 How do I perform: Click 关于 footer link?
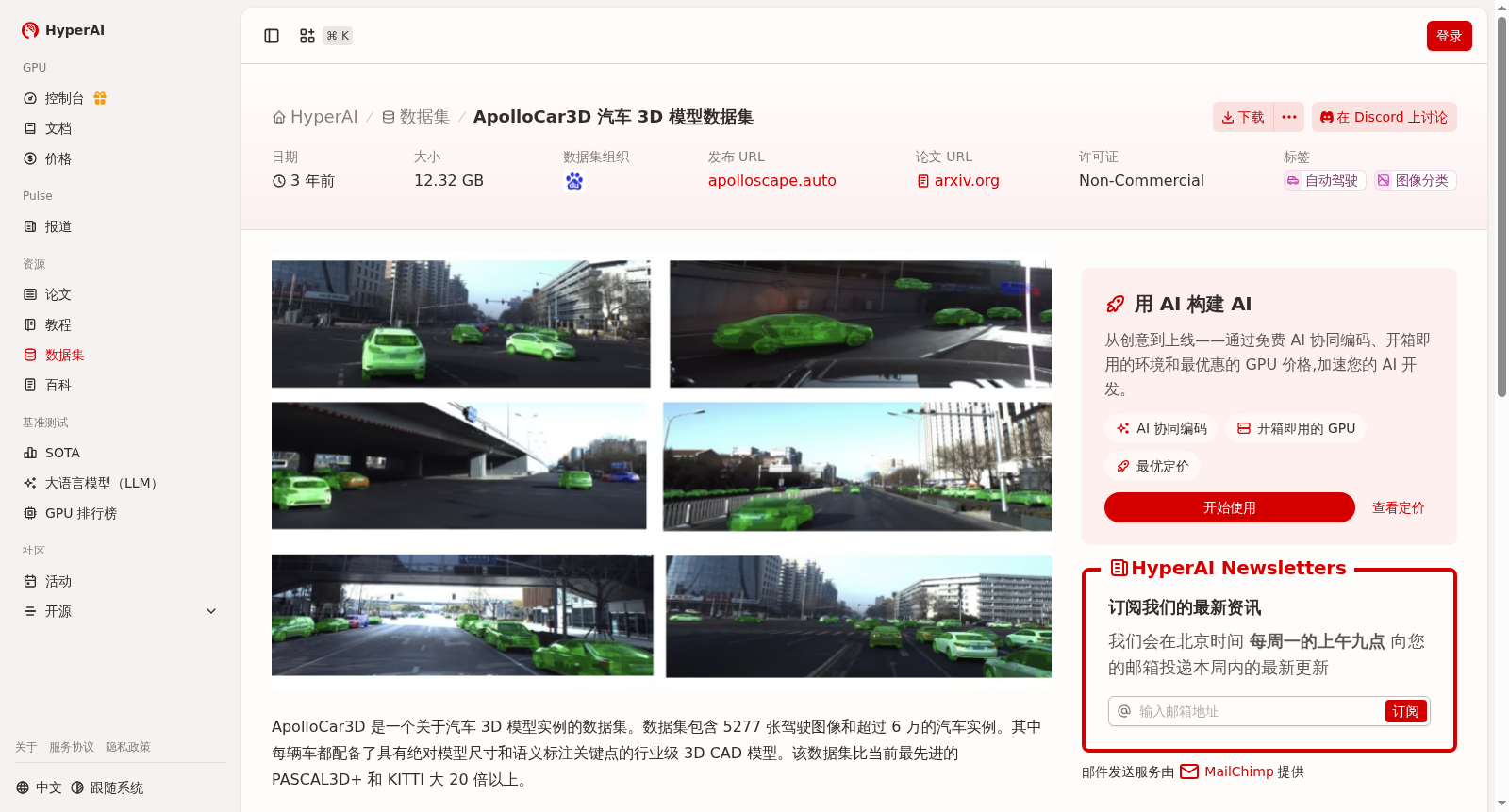[x=26, y=747]
